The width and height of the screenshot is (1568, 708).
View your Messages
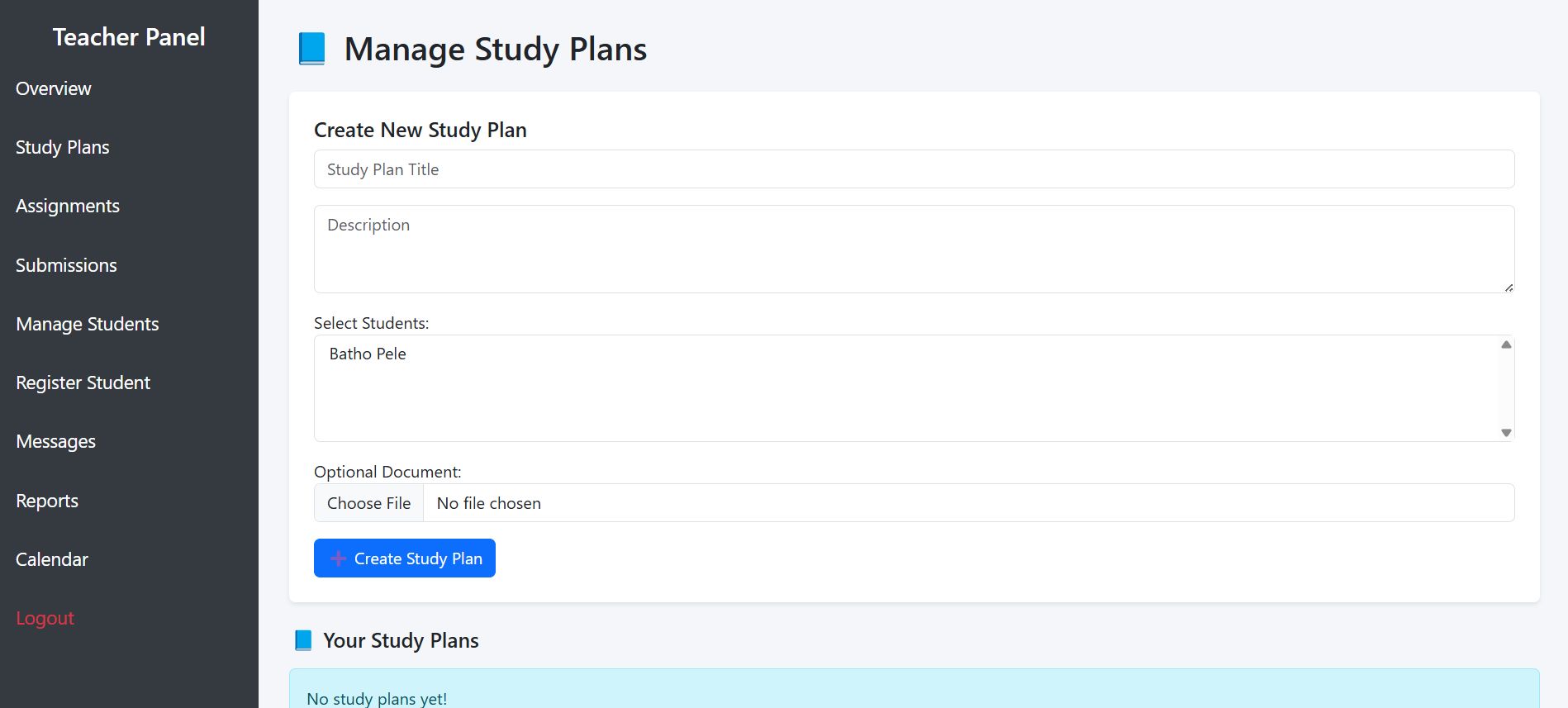pyautogui.click(x=55, y=441)
